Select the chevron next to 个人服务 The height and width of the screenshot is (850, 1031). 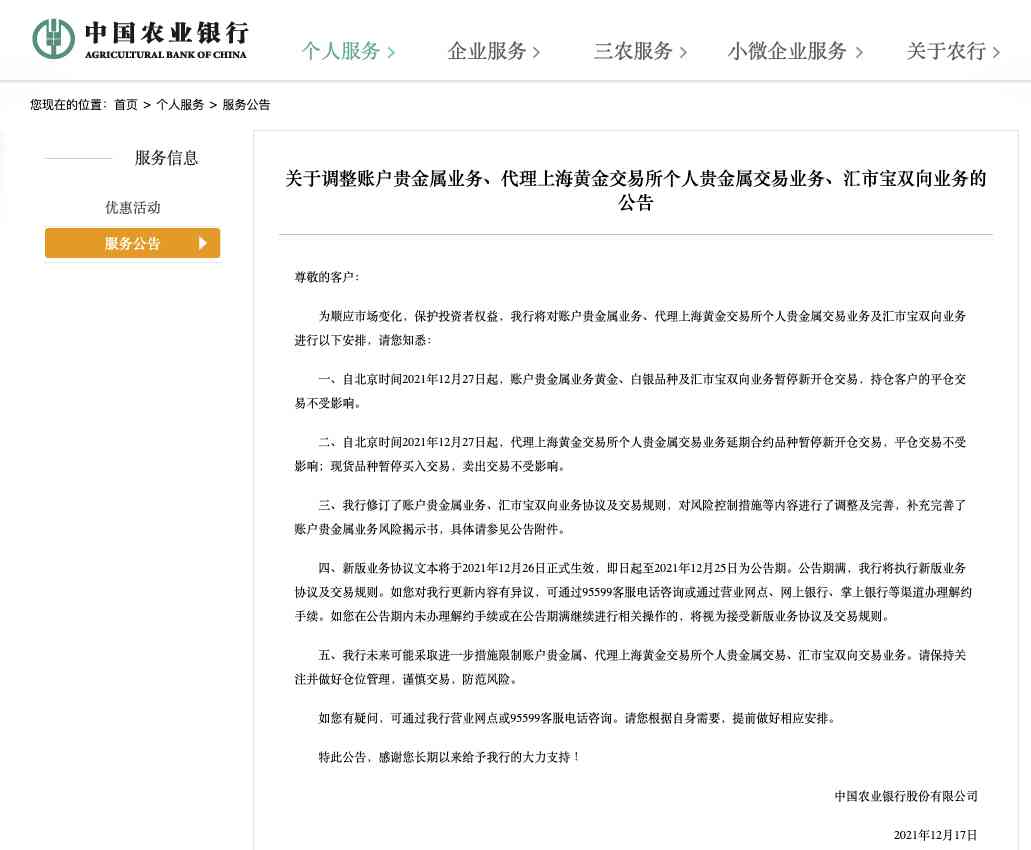(391, 52)
